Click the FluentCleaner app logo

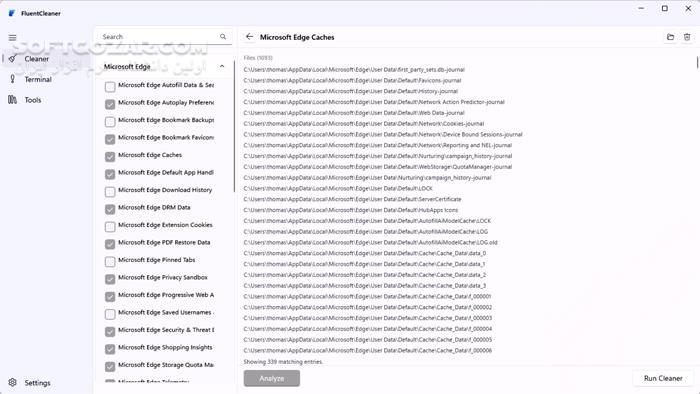(12, 13)
